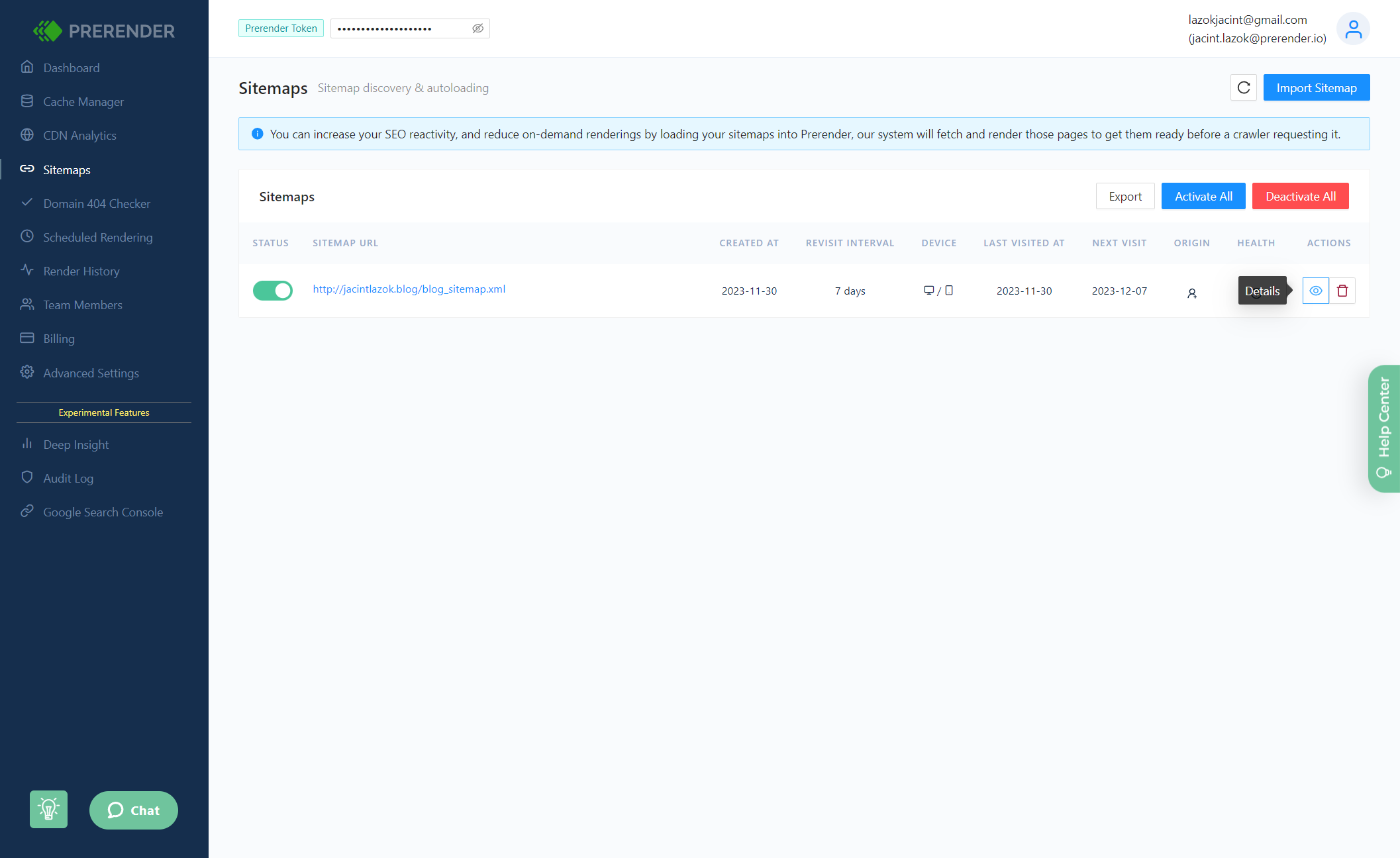The height and width of the screenshot is (858, 1400).
Task: Click the Audit Log shield icon
Action: click(x=27, y=477)
